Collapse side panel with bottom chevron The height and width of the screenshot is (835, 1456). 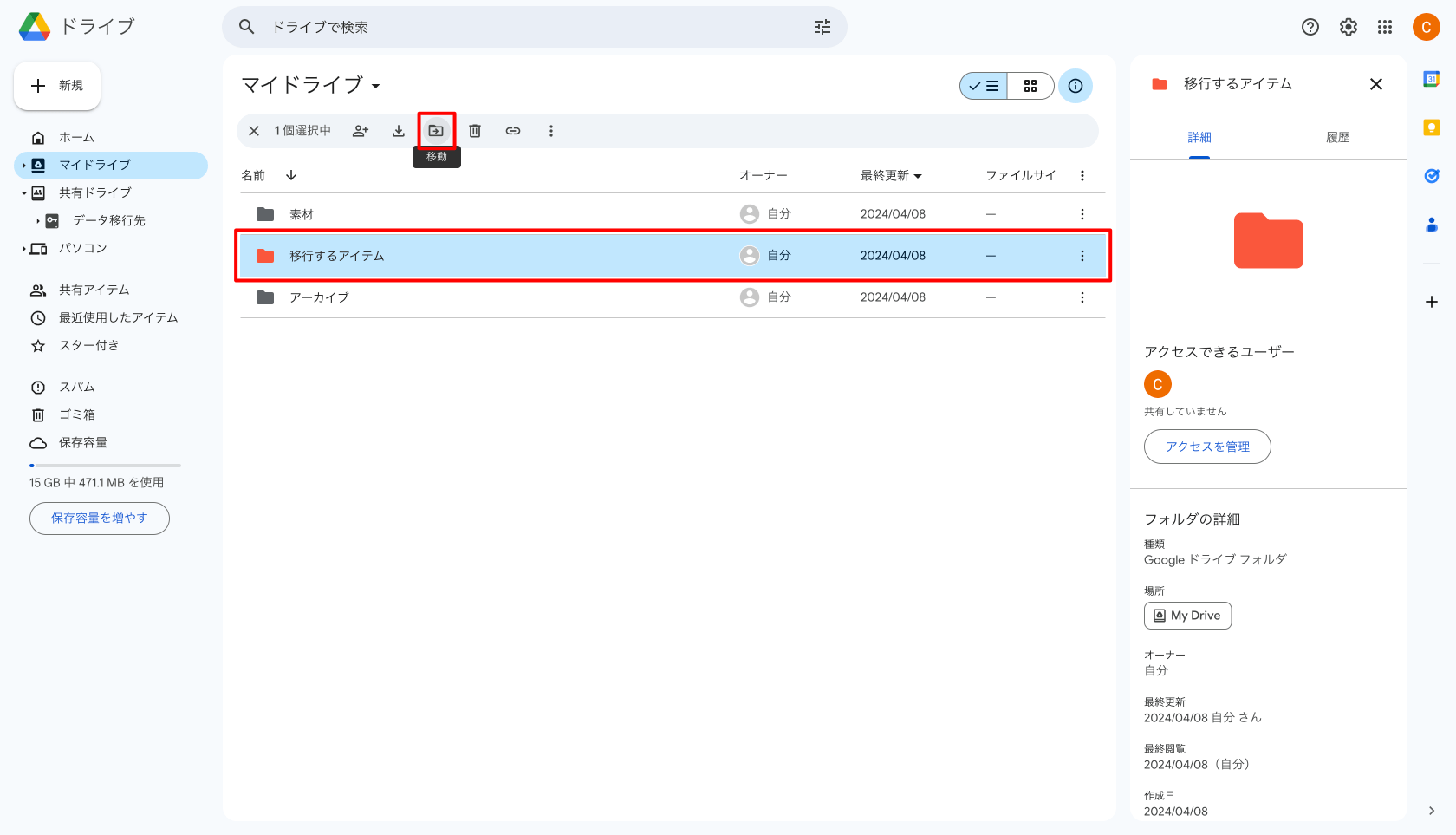(1432, 811)
